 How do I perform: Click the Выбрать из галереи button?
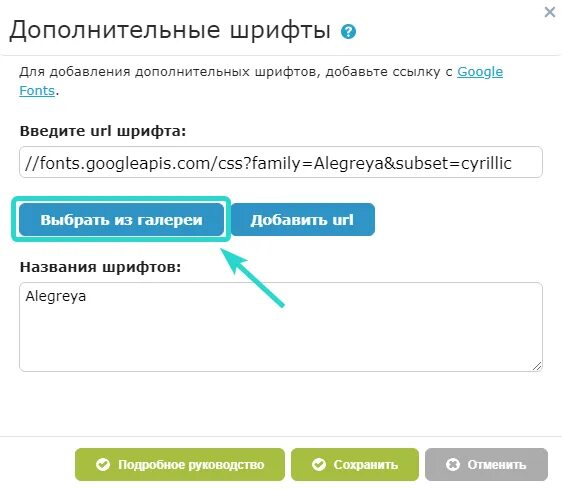[121, 219]
